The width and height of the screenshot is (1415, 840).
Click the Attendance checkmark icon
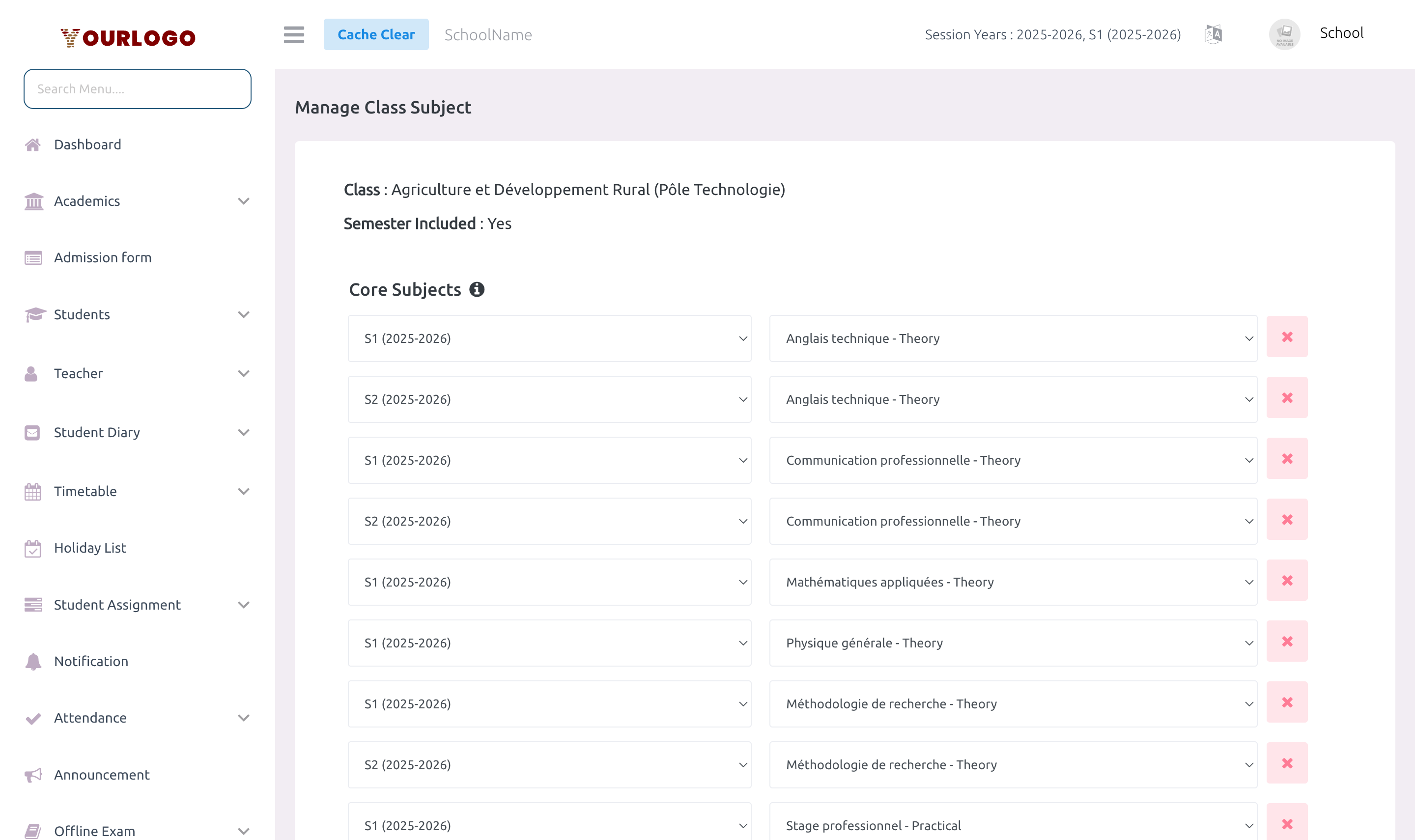(x=32, y=718)
